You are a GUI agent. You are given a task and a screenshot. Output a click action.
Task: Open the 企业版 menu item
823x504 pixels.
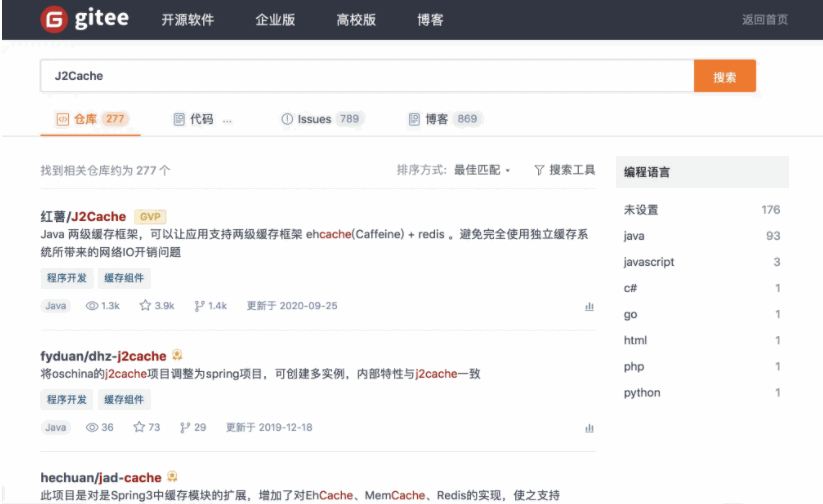(x=275, y=20)
